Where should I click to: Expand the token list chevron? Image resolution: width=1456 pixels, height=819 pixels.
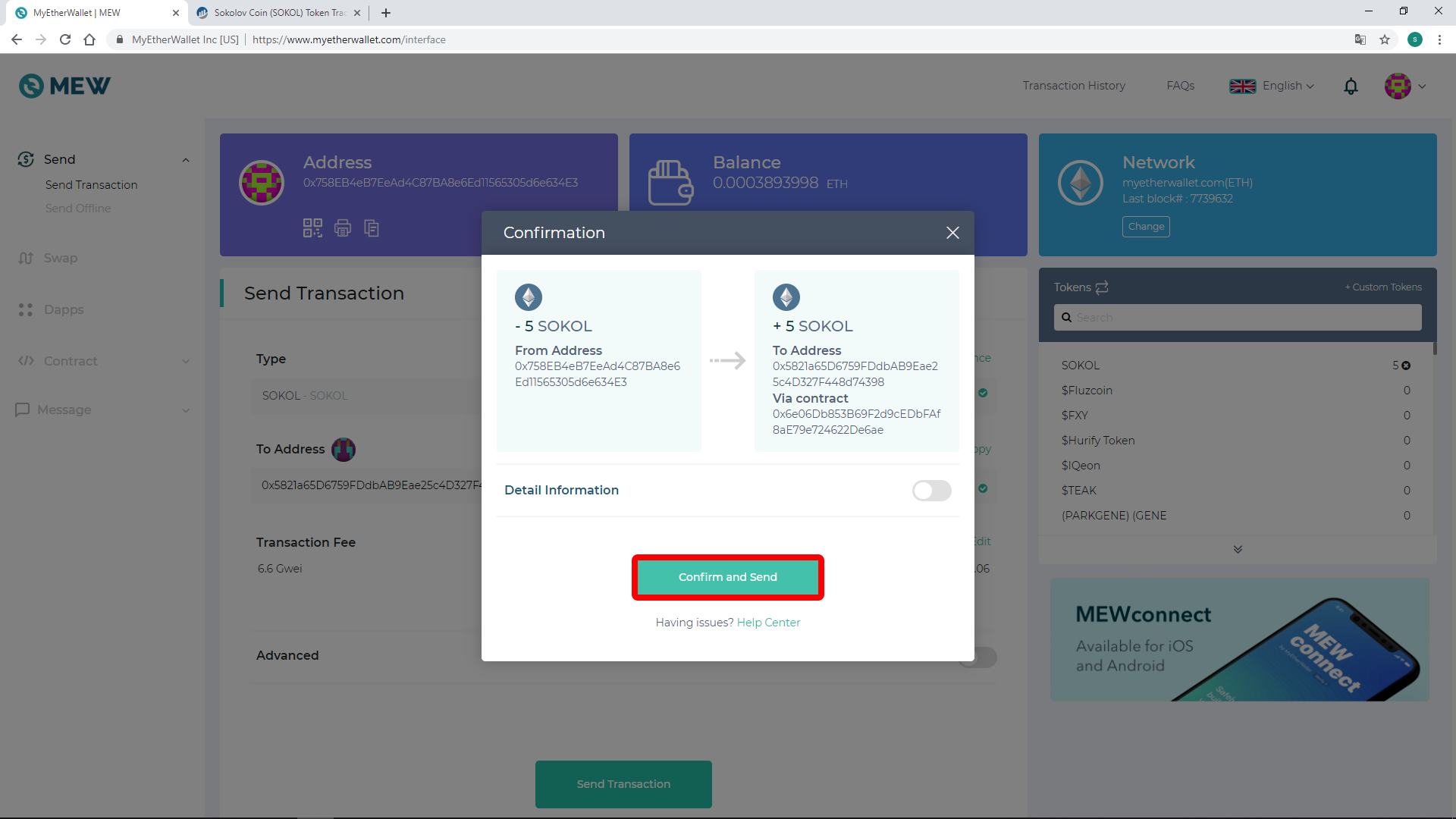point(1238,549)
